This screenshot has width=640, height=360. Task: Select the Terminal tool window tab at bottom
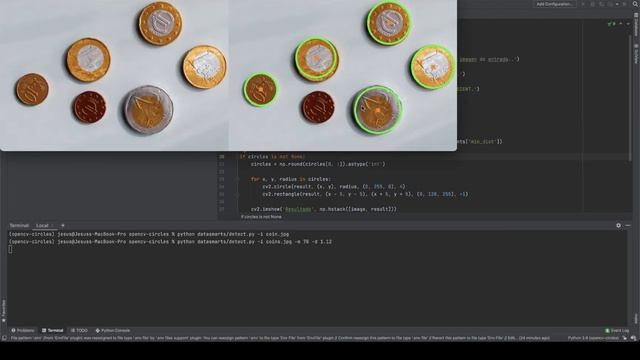coord(53,330)
